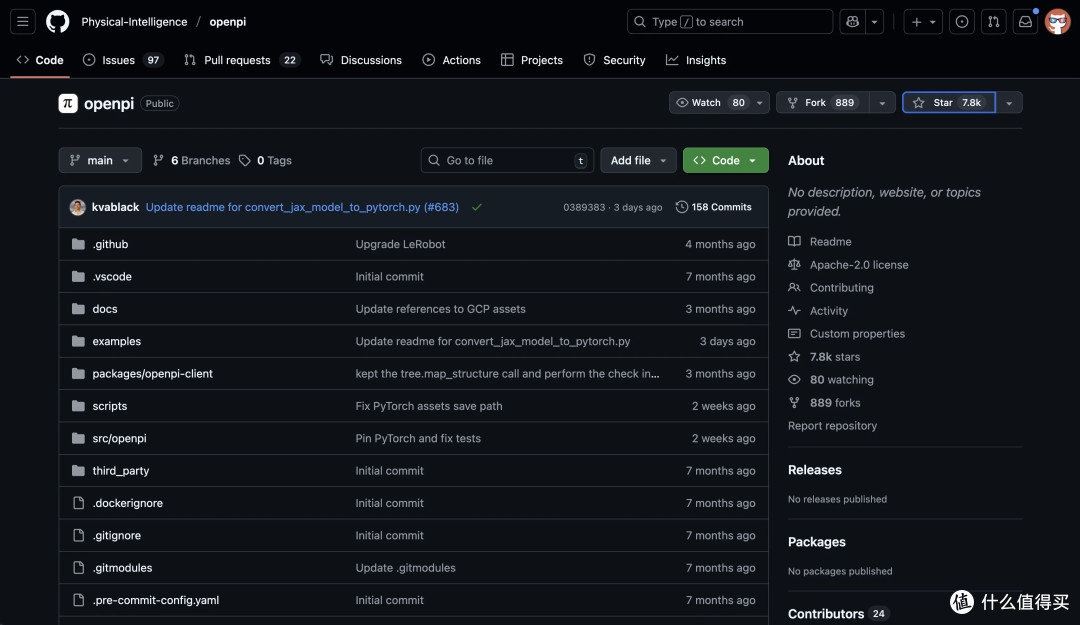
Task: Expand the Fork options arrow
Action: coord(882,103)
